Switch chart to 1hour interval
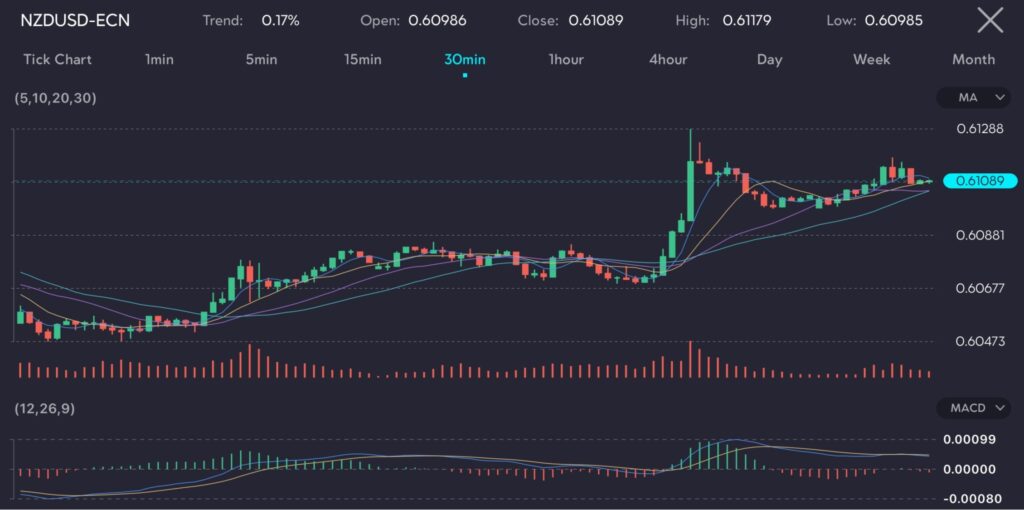The width and height of the screenshot is (1024, 510). click(566, 59)
